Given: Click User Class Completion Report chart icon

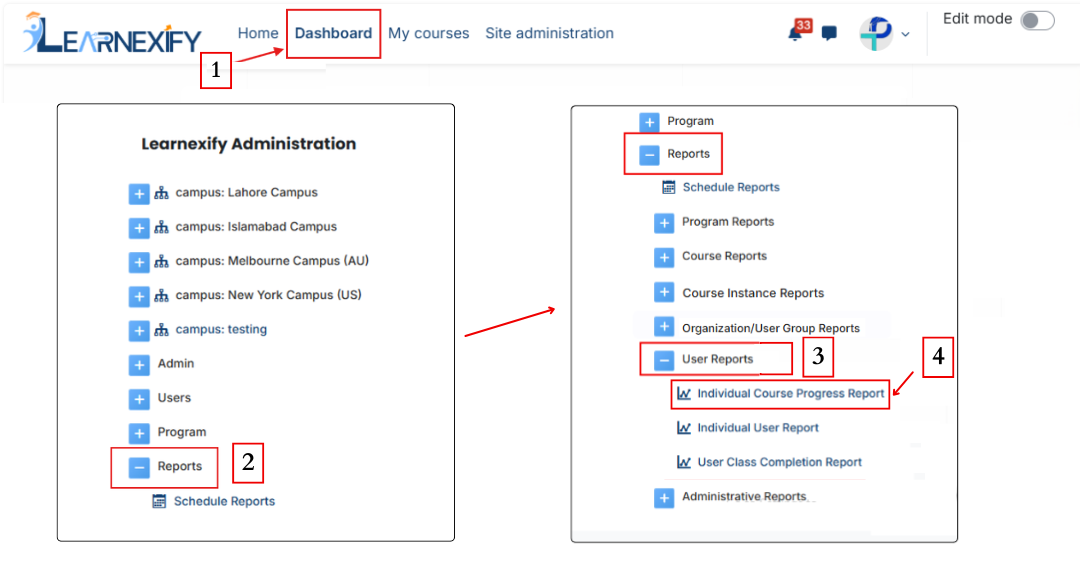Looking at the screenshot, I should [684, 462].
